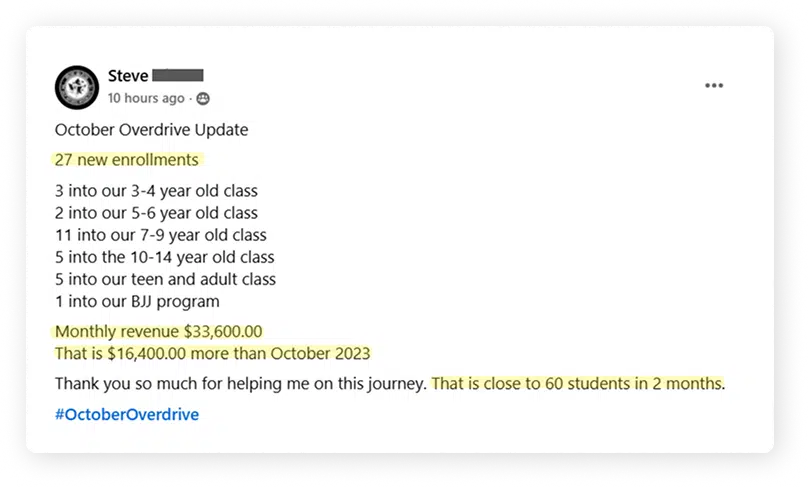Click the yellow highlight behind '27 new enrollments'
Image resolution: width=808 pixels, height=487 pixels.
click(129, 160)
